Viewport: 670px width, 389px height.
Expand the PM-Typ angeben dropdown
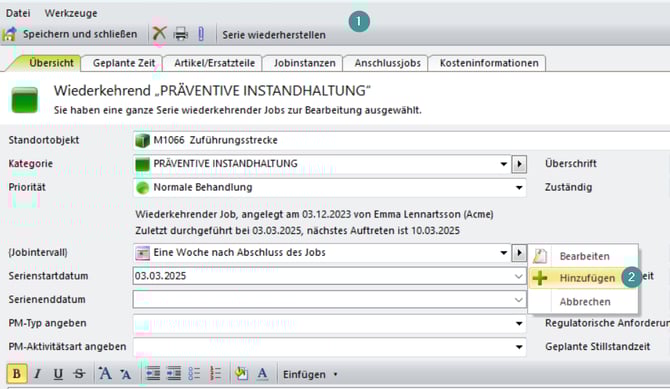point(519,324)
